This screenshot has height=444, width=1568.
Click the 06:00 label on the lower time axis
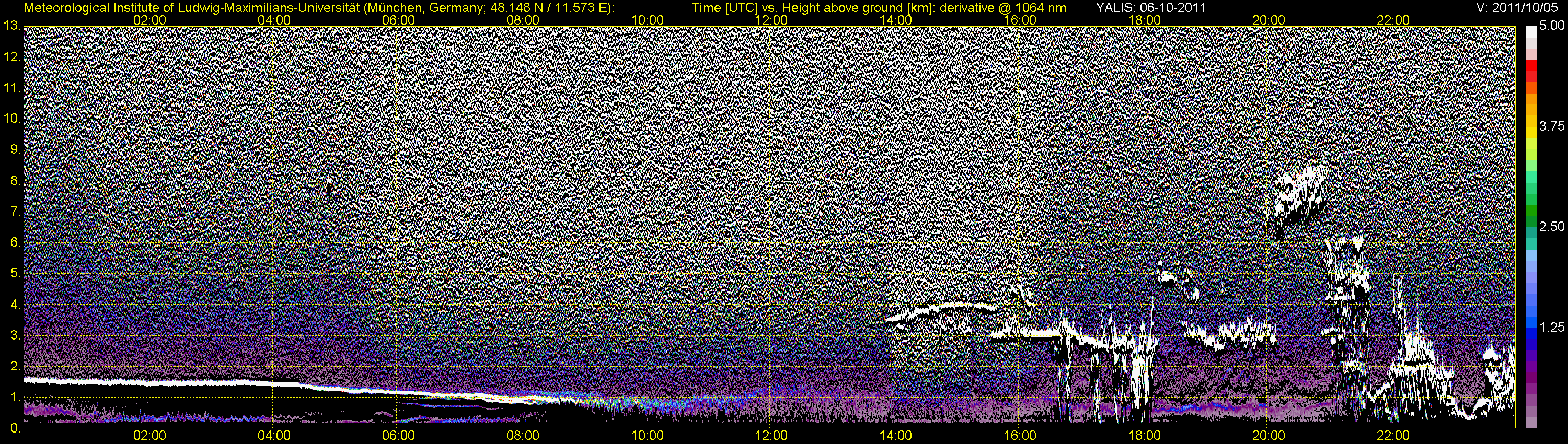[x=399, y=436]
